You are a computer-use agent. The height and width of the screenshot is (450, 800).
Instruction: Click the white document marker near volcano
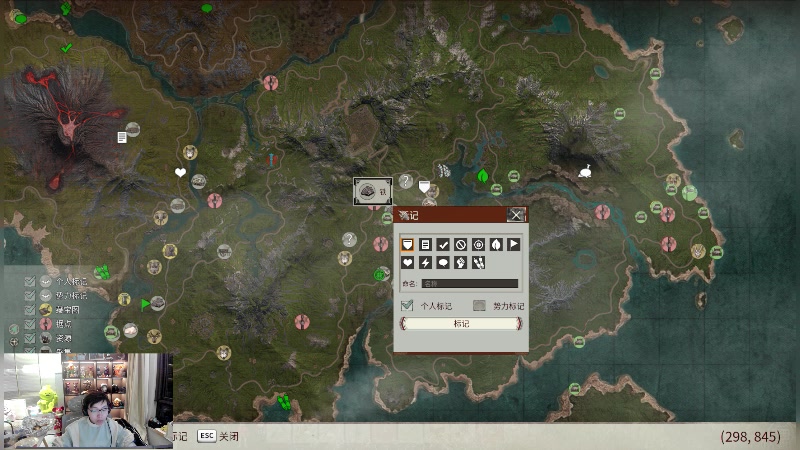tap(121, 137)
